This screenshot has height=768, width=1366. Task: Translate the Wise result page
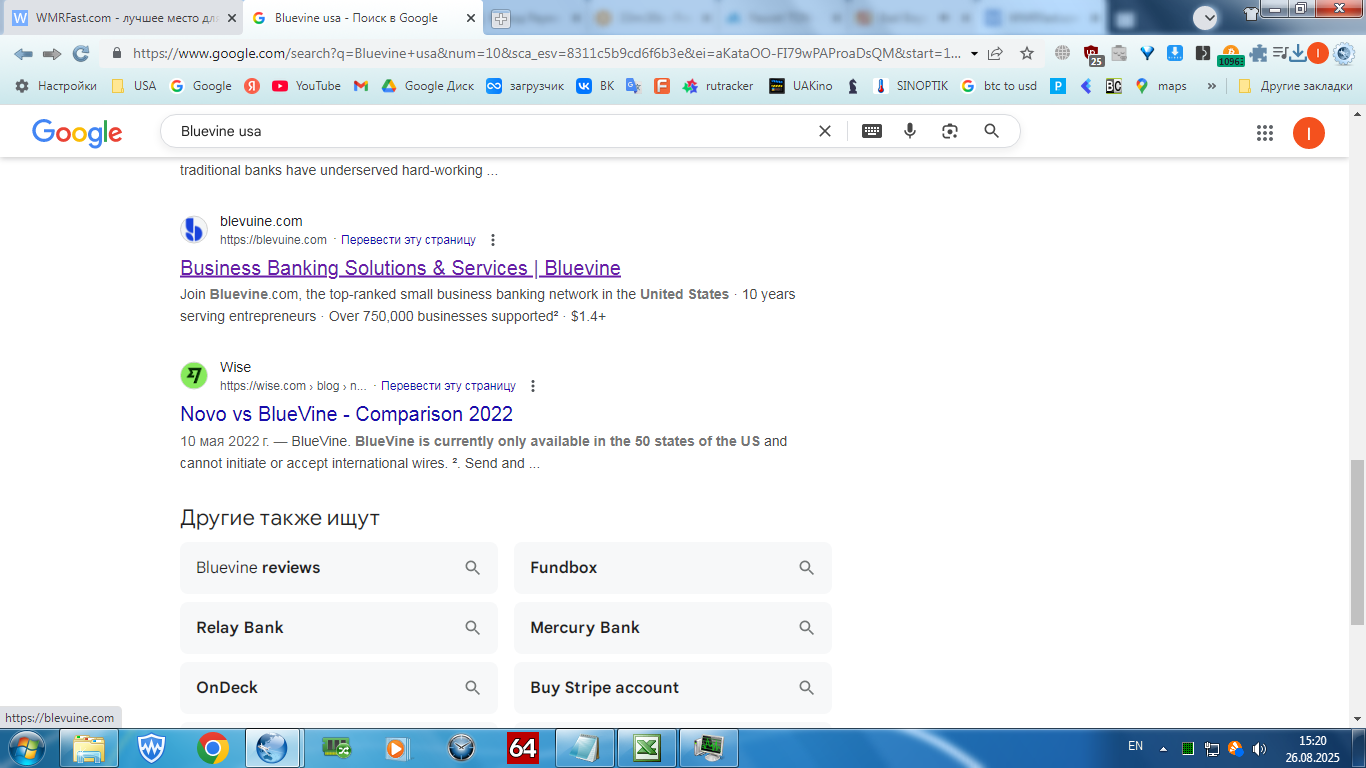pyautogui.click(x=448, y=386)
